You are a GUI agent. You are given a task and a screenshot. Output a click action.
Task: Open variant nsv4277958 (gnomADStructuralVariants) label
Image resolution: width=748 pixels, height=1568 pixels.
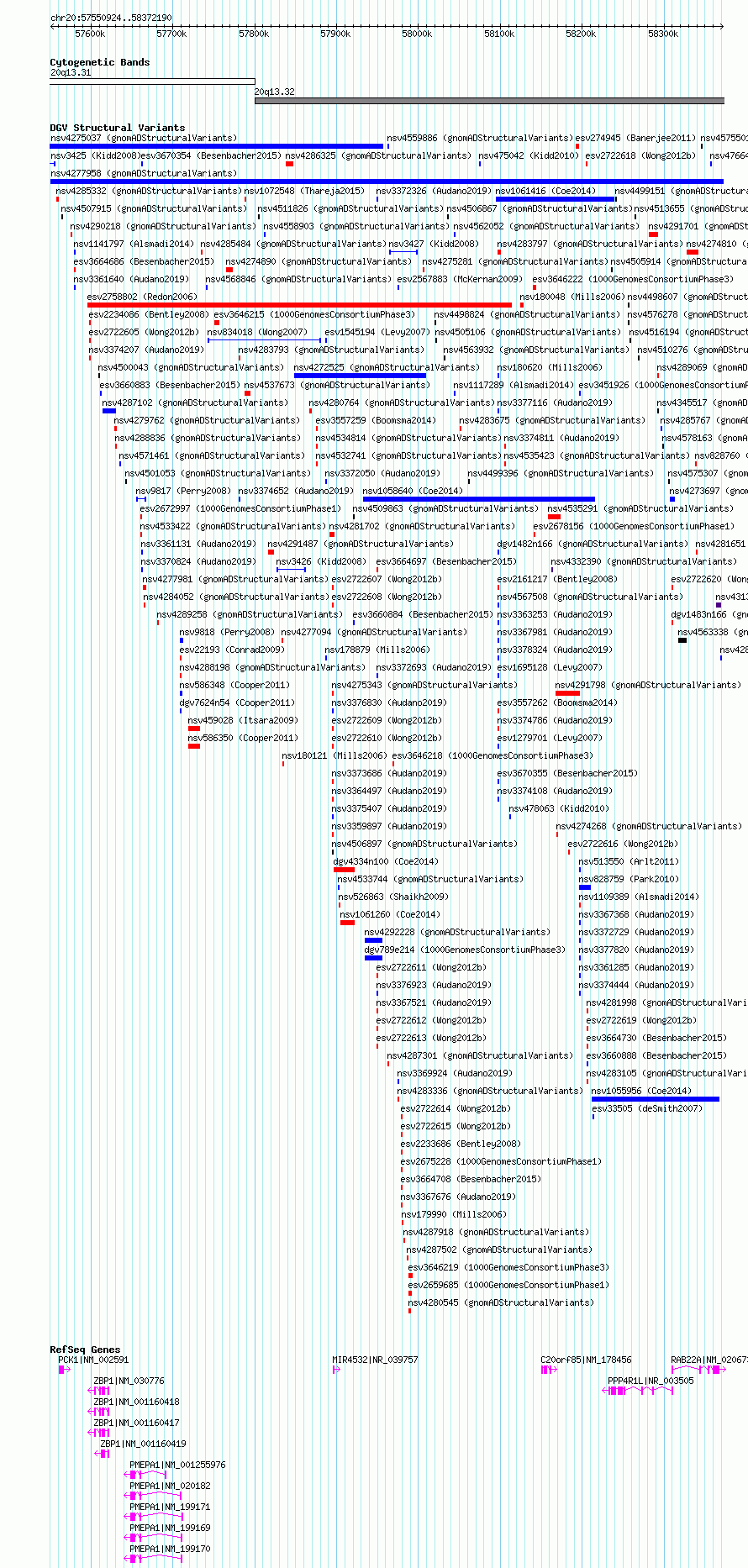tap(144, 173)
